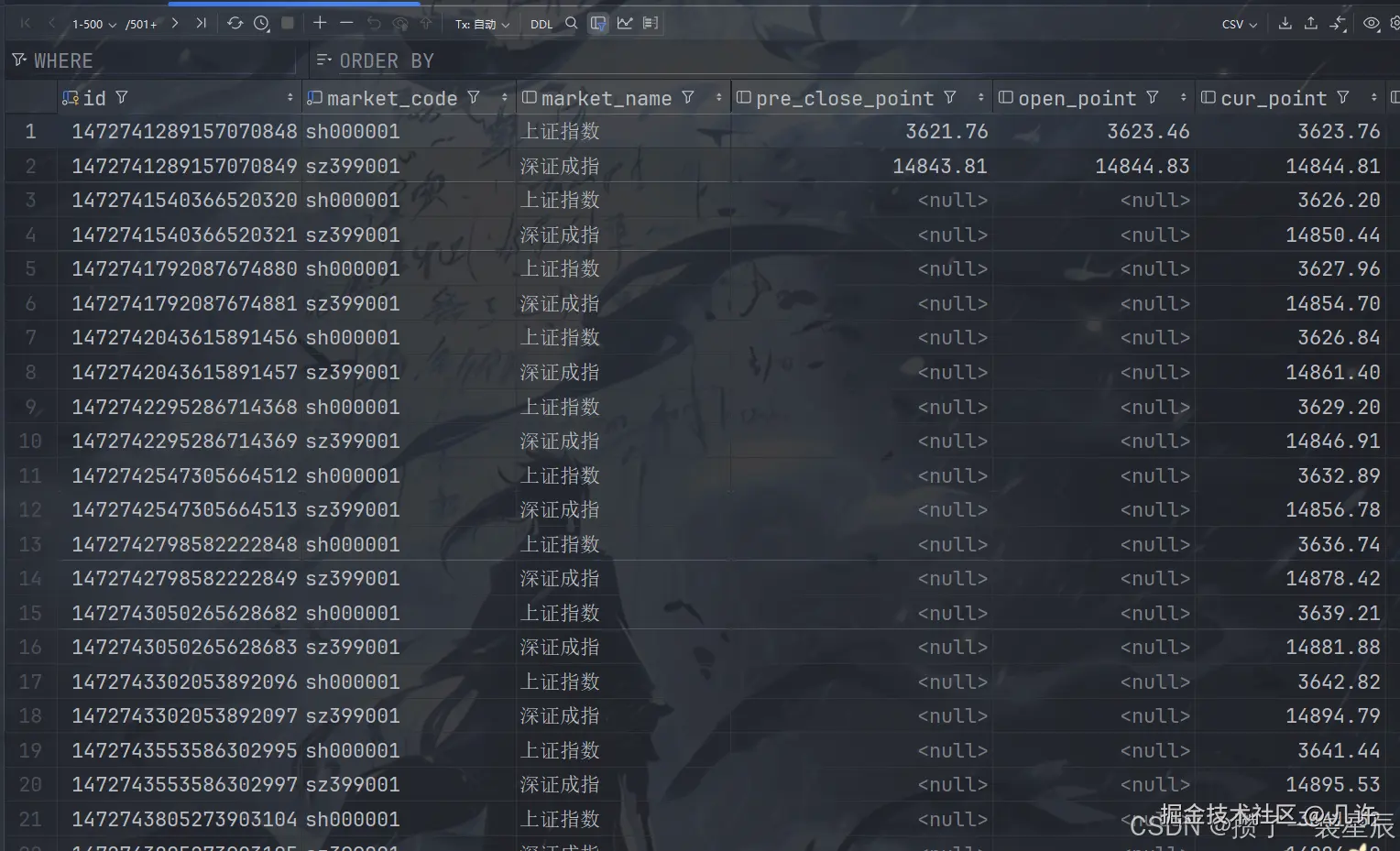Open the view-as eye icon menu
The image size is (1400, 851).
click(x=1372, y=24)
